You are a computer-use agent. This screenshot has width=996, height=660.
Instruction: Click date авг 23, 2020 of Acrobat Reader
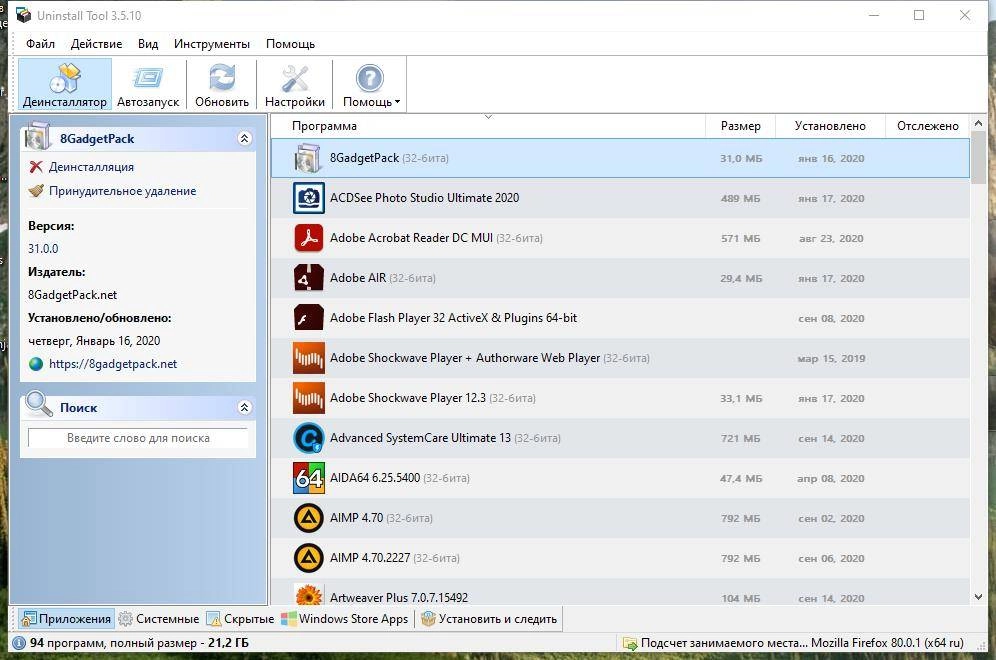pyautogui.click(x=831, y=239)
